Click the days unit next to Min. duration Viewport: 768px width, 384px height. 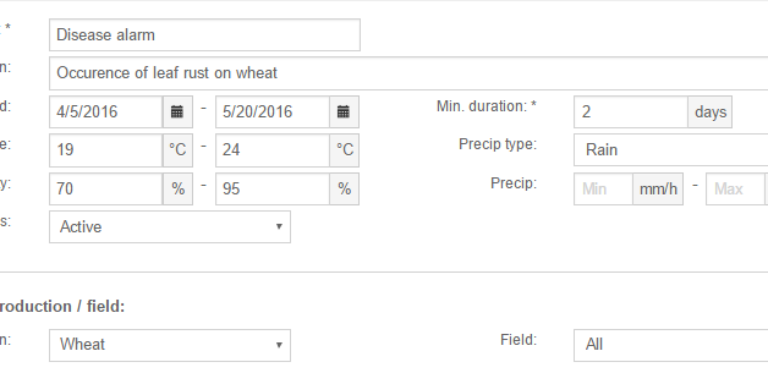(x=710, y=112)
